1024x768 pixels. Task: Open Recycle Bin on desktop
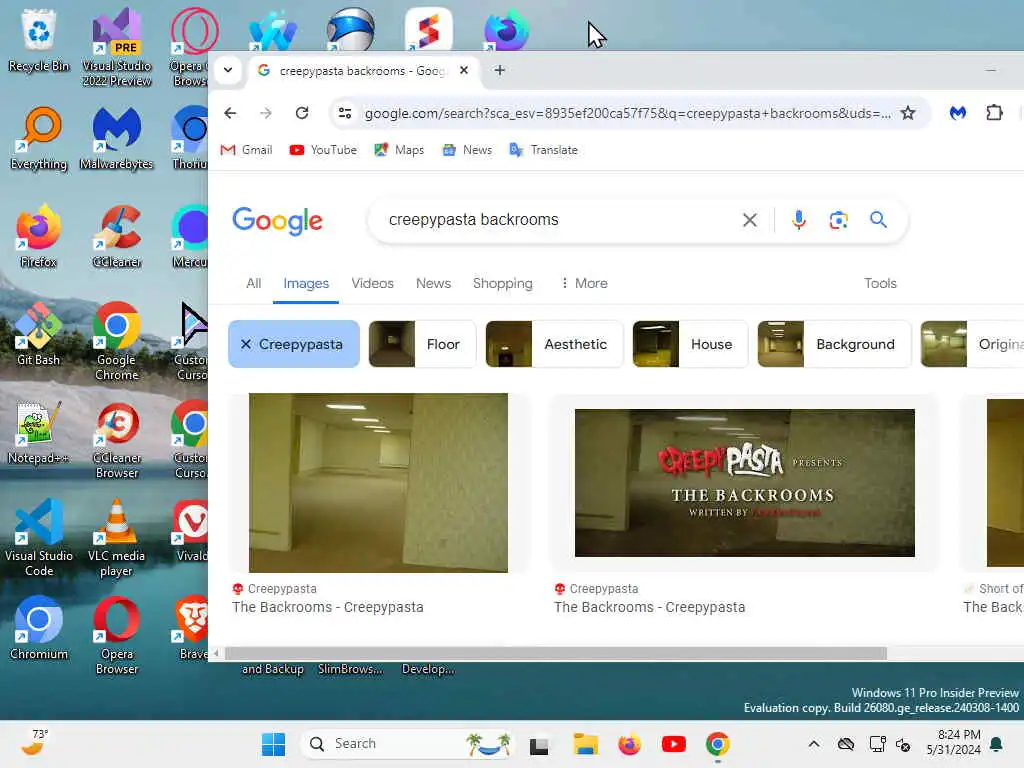(39, 40)
